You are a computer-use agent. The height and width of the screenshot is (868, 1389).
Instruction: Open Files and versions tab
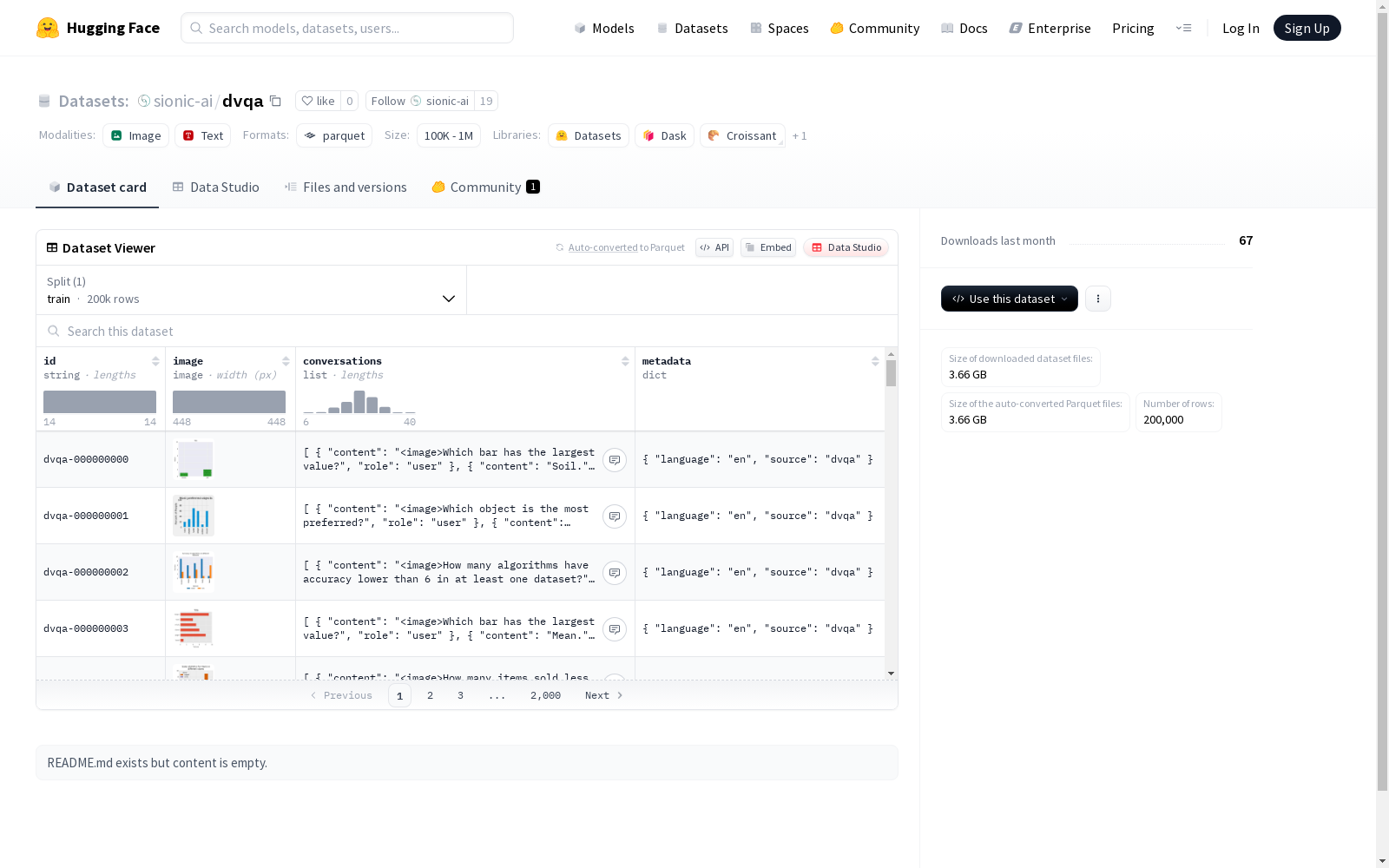tap(346, 187)
